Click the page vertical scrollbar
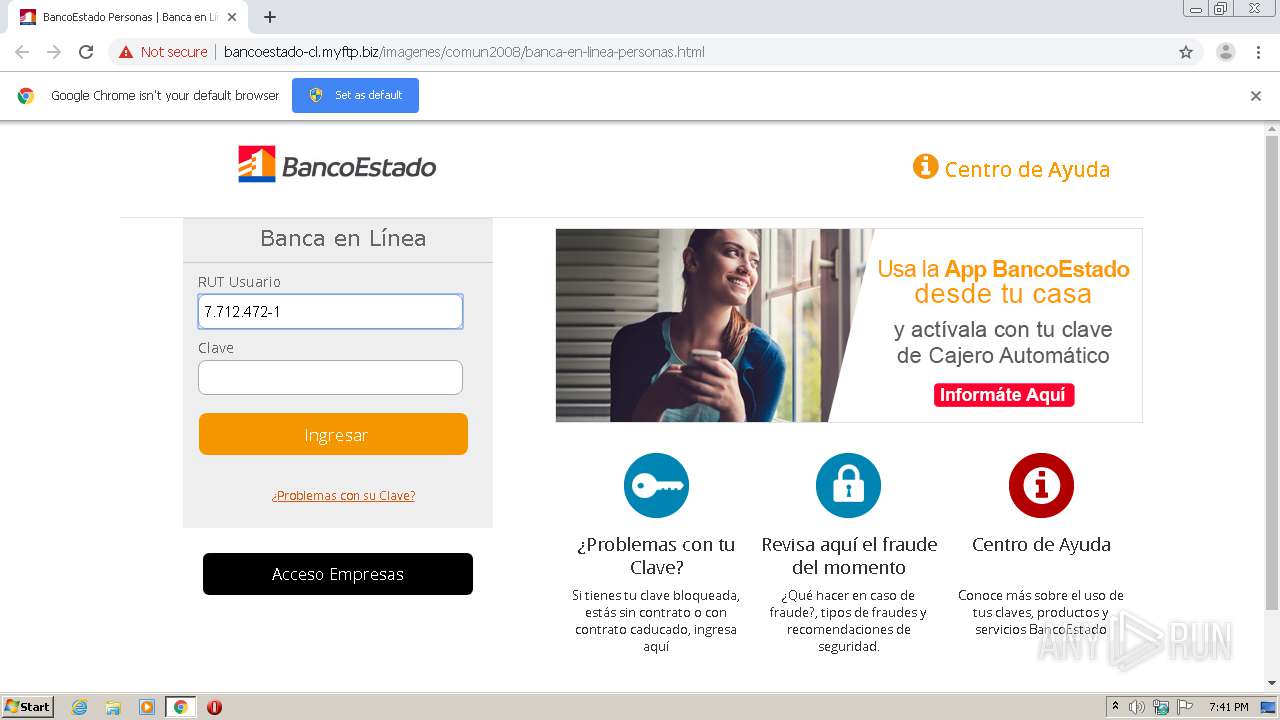1280x720 pixels. point(1272,372)
